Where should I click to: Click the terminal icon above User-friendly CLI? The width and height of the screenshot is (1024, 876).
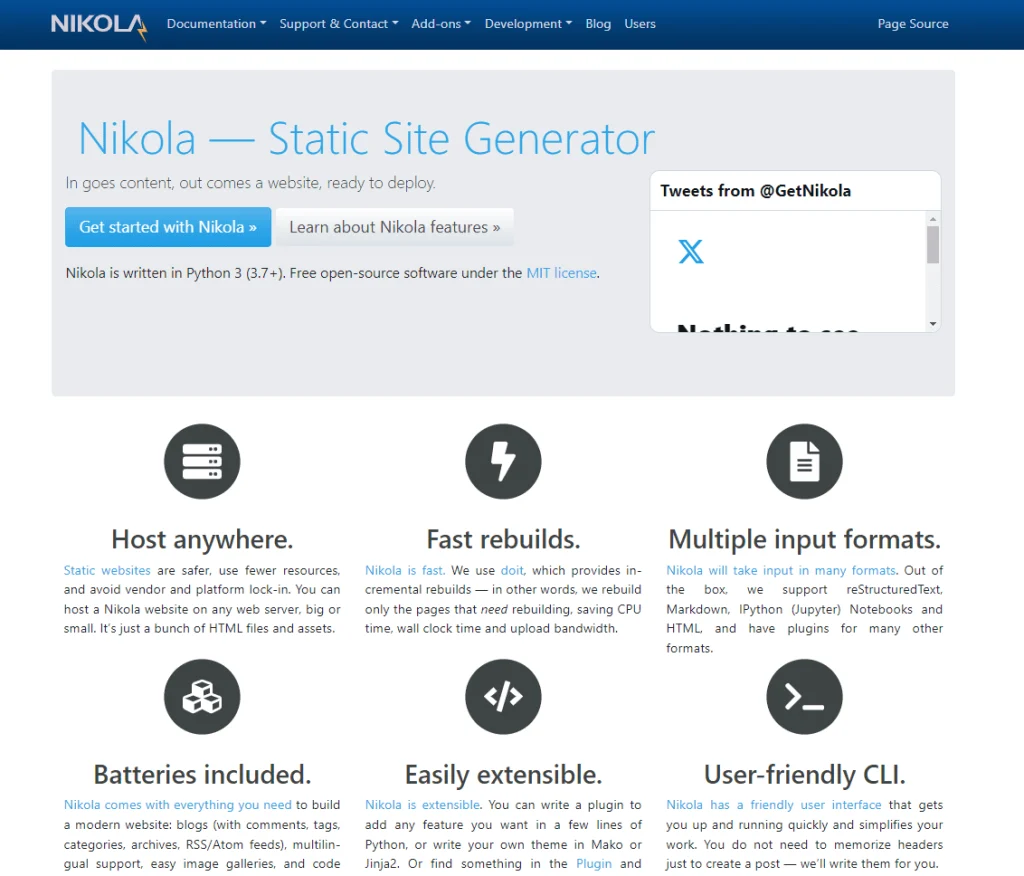(804, 696)
